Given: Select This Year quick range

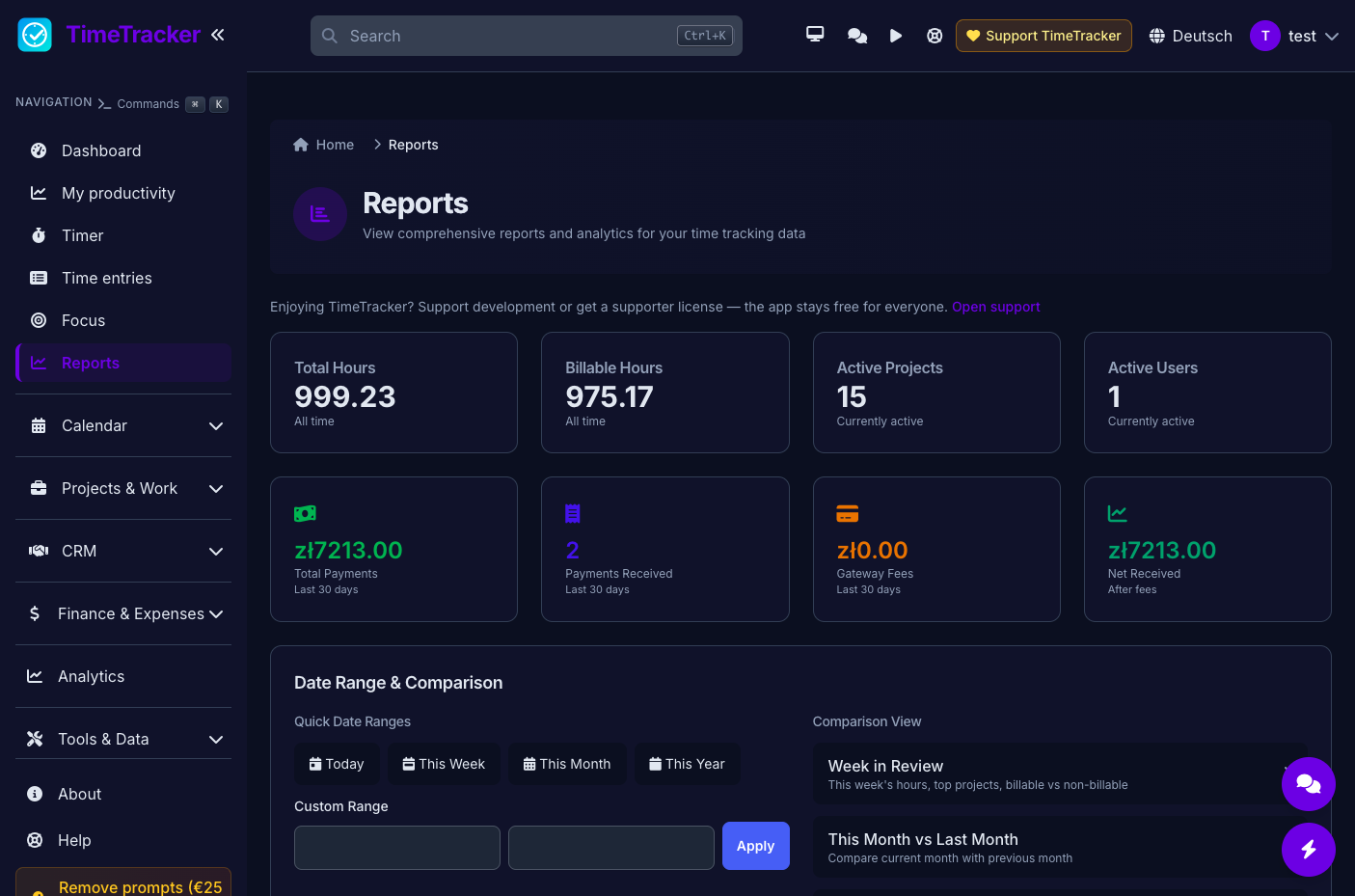Looking at the screenshot, I should [688, 764].
